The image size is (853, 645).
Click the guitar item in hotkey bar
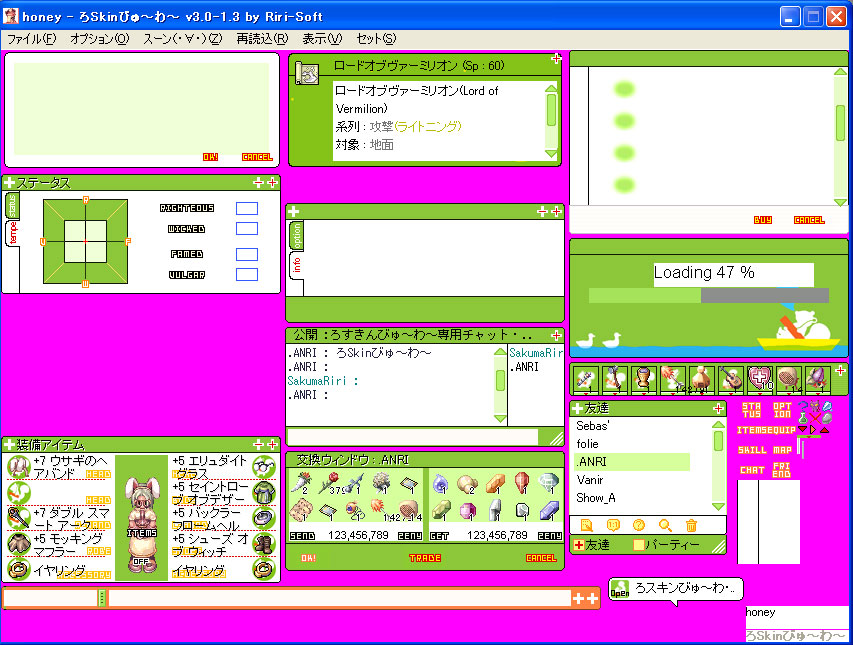pos(730,379)
